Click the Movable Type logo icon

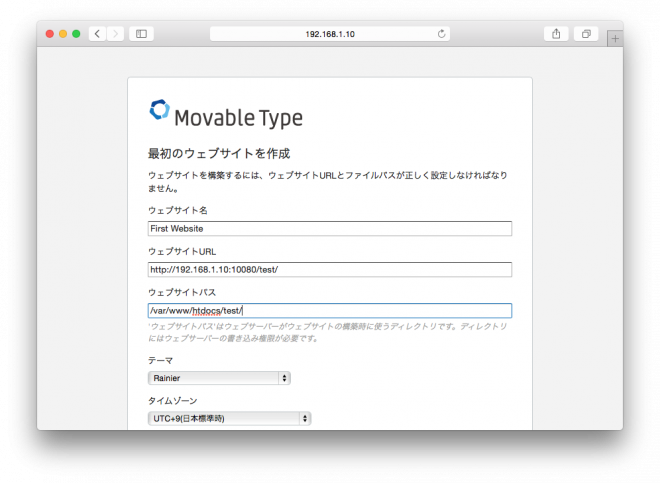[159, 111]
